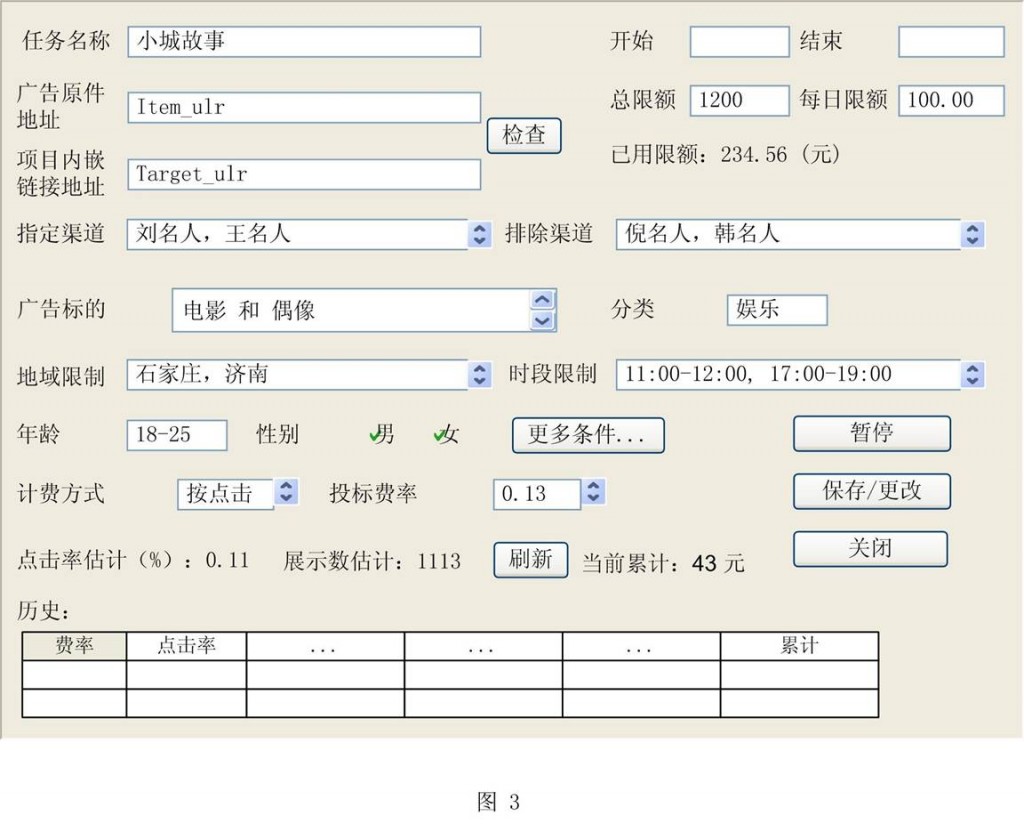Click the 时段限制 field with 11:00-12:00
The image size is (1024, 824).
pyautogui.click(x=788, y=375)
